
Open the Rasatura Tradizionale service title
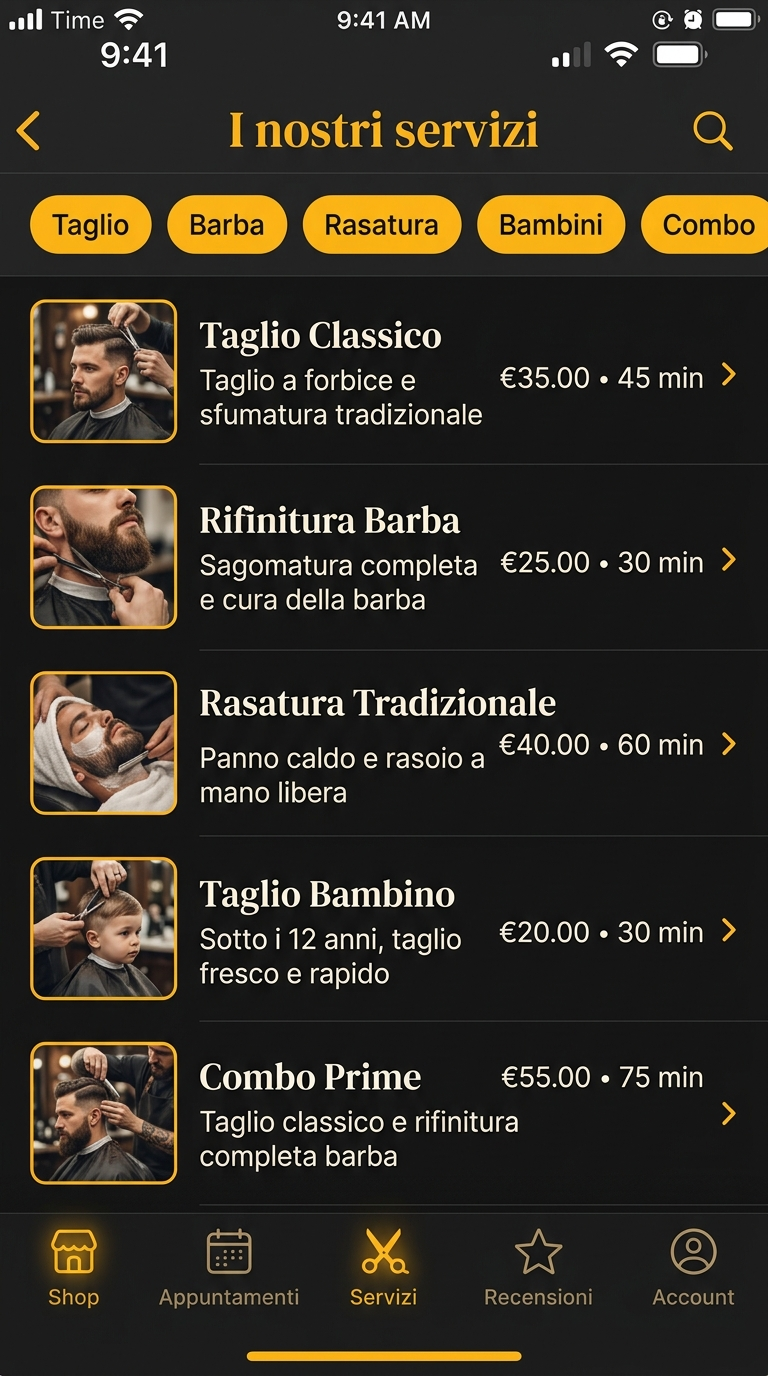pyautogui.click(x=378, y=703)
